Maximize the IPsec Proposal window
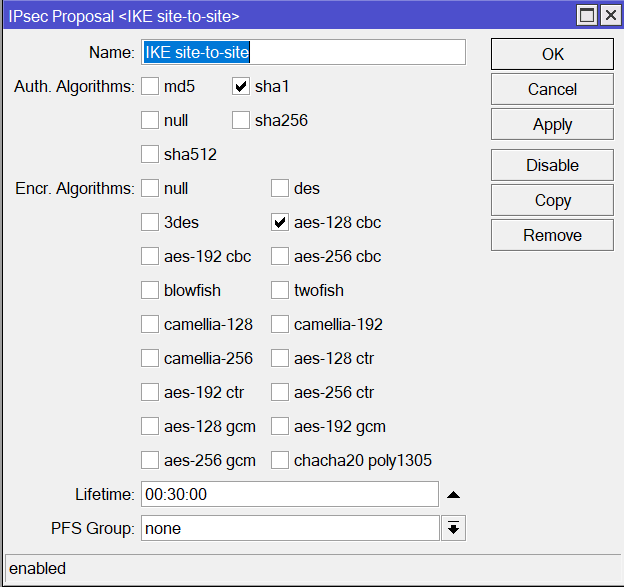 click(587, 16)
